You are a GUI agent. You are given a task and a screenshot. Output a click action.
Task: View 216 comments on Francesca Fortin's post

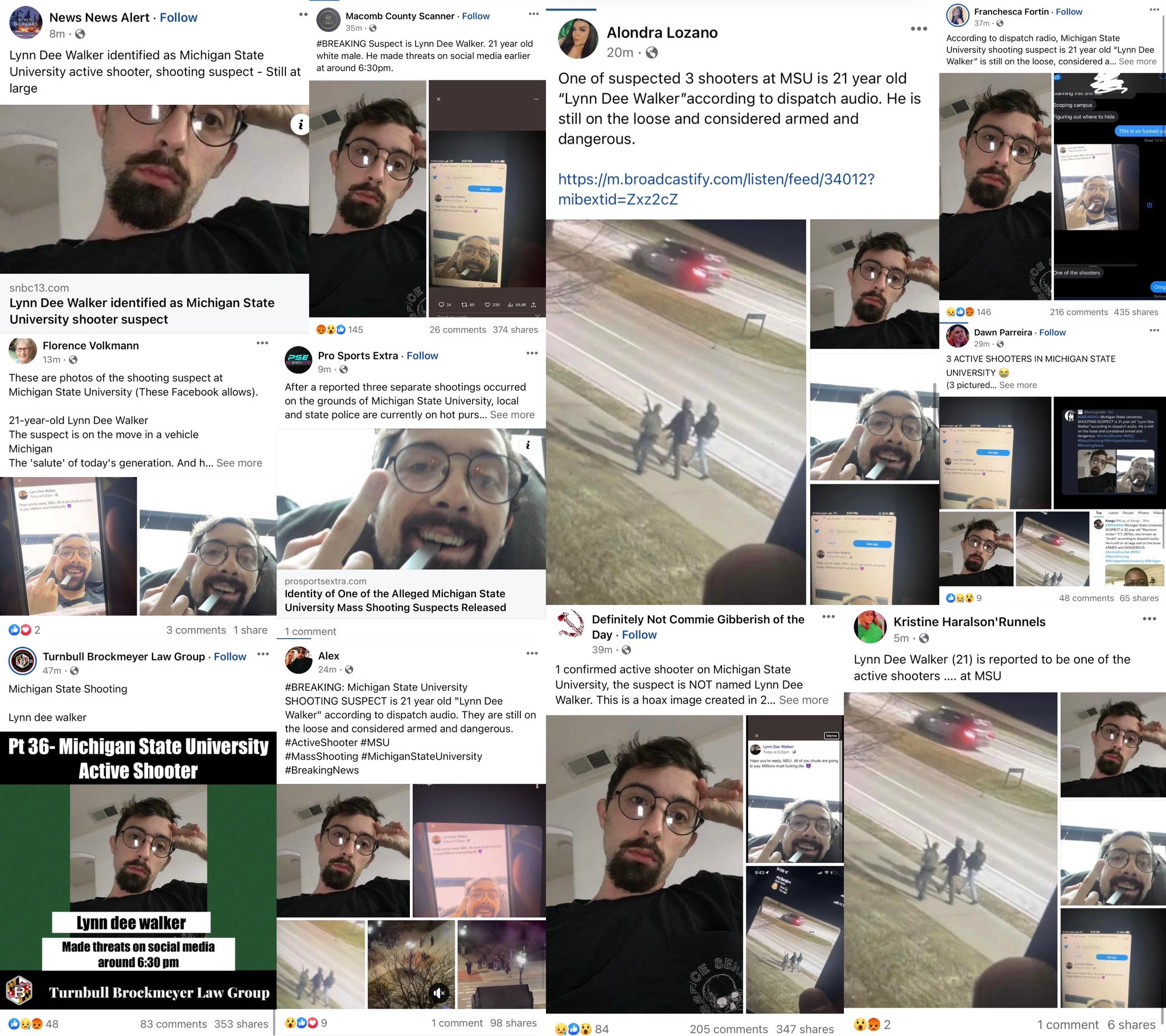(1079, 312)
